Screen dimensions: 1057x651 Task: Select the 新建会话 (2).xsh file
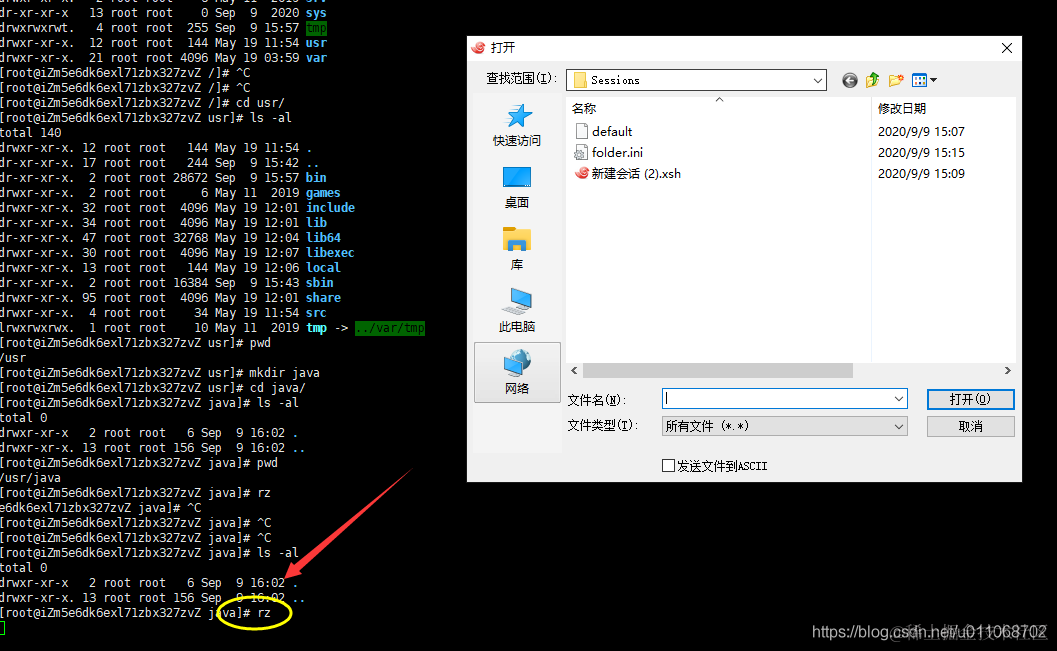[x=628, y=173]
